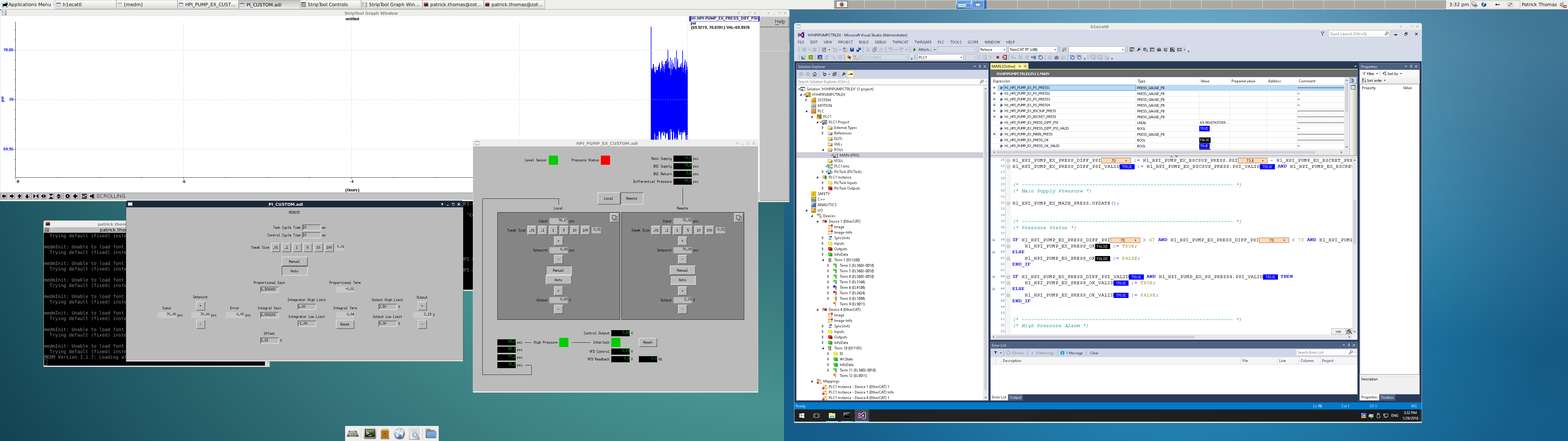Open related display icon in Local panel

click(x=615, y=217)
